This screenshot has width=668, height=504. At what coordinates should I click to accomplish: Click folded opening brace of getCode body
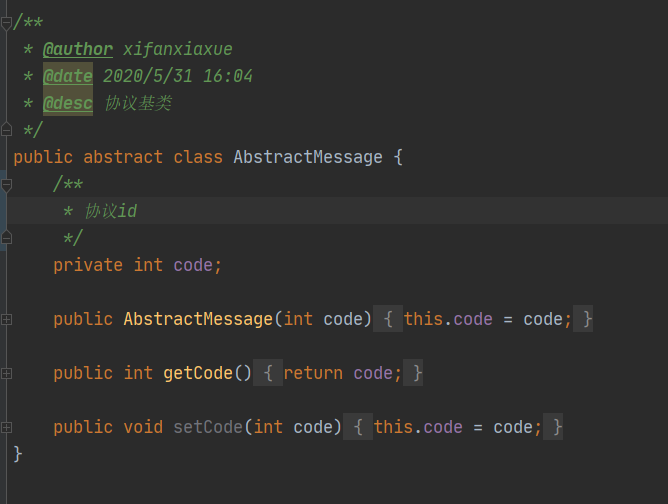[267, 373]
